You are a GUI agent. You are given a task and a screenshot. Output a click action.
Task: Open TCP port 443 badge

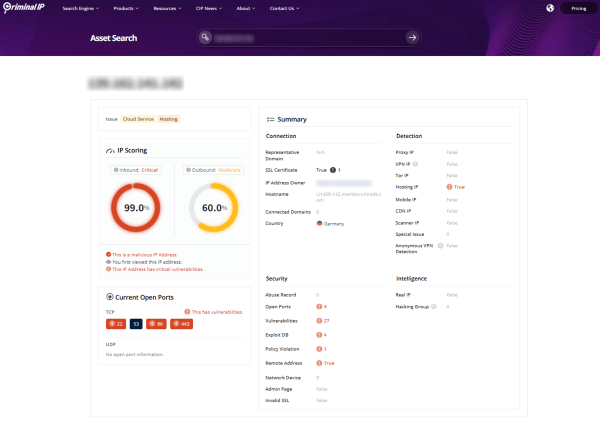[181, 324]
